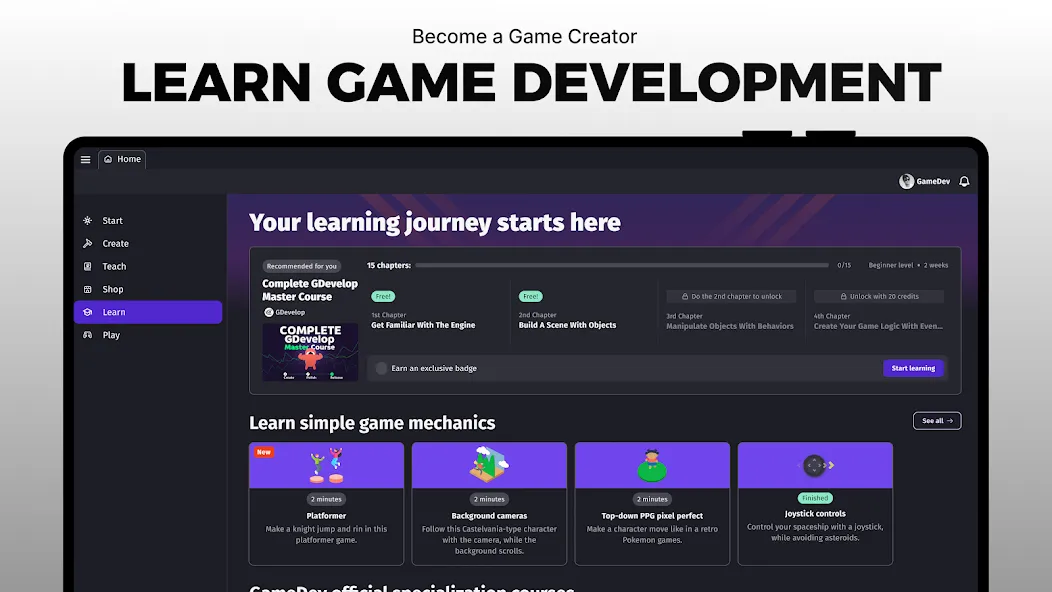
Task: Click the 0/15 progress count
Action: coord(844,265)
